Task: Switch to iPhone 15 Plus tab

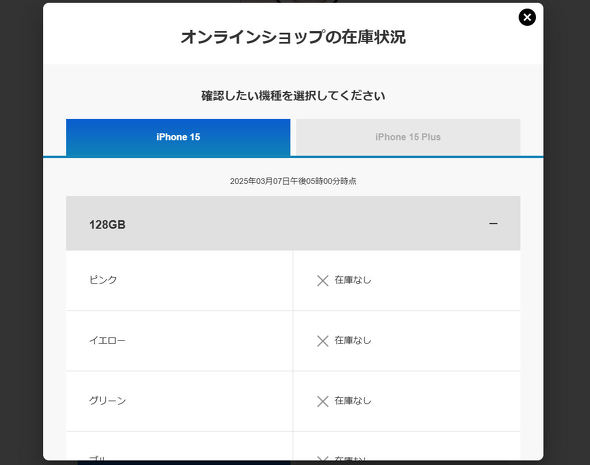Action: click(408, 137)
